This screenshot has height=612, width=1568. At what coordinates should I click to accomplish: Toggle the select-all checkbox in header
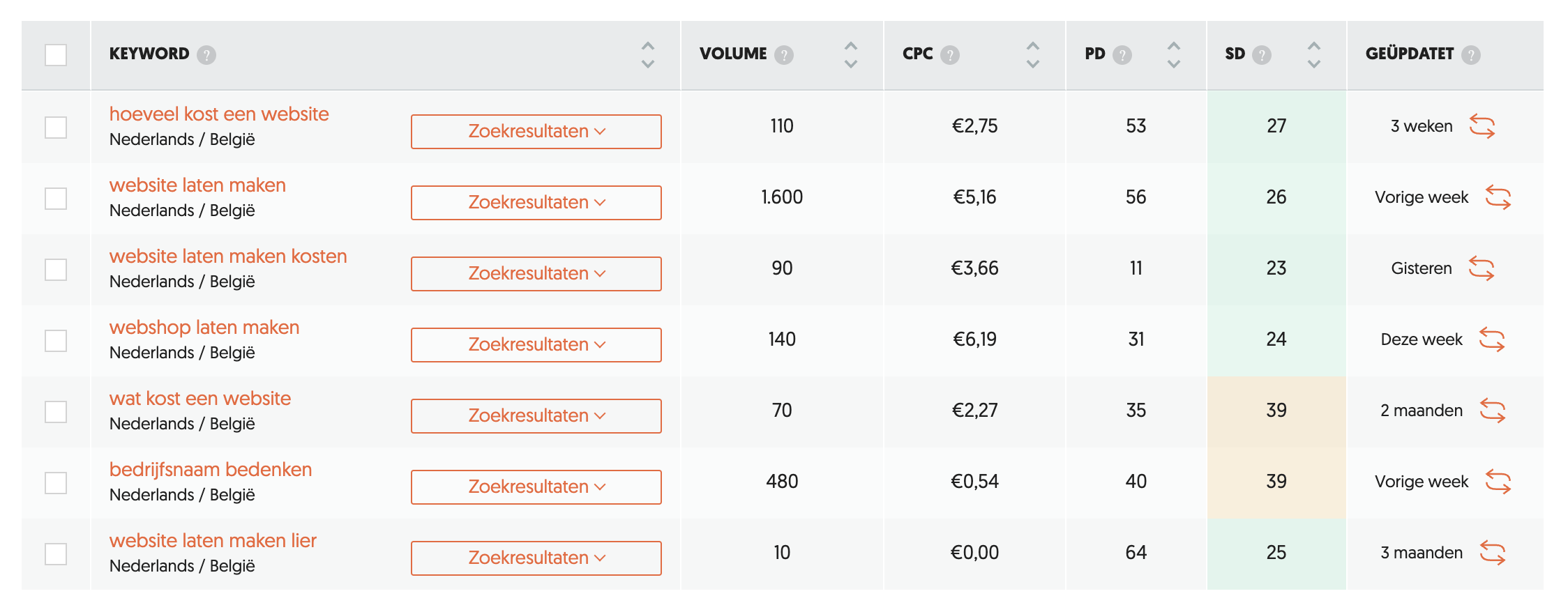56,55
